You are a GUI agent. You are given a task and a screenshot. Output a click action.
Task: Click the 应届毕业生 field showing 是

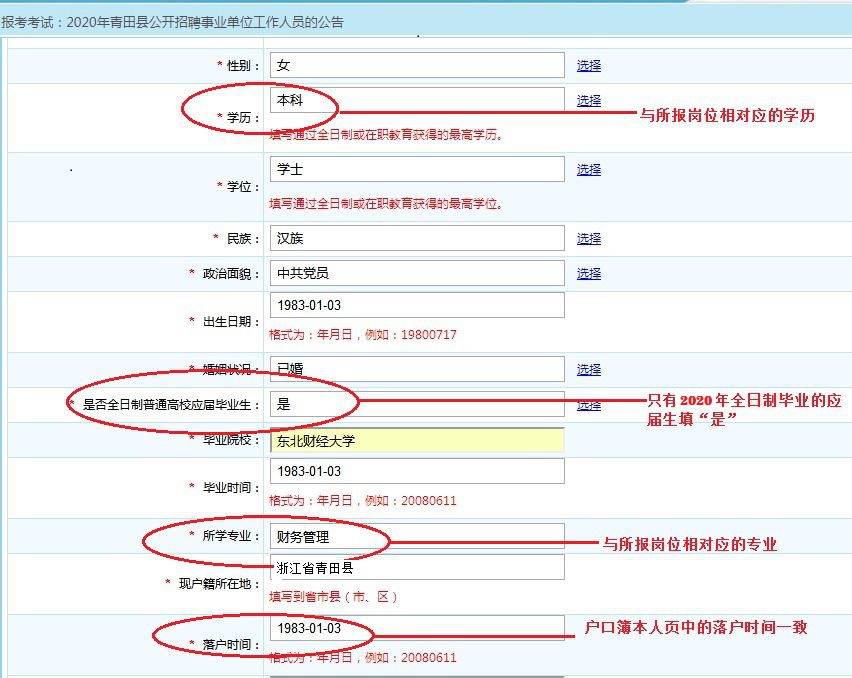tap(416, 404)
